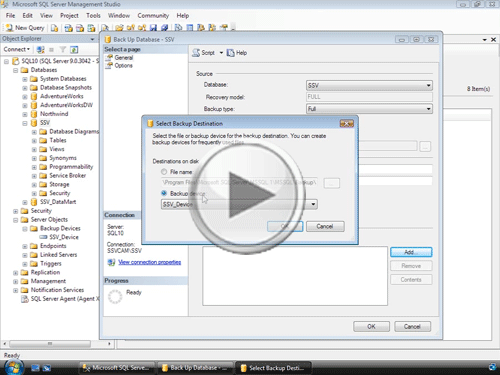Click the SQL Server Agent icon
This screenshot has width=500, height=375.
click(25, 299)
